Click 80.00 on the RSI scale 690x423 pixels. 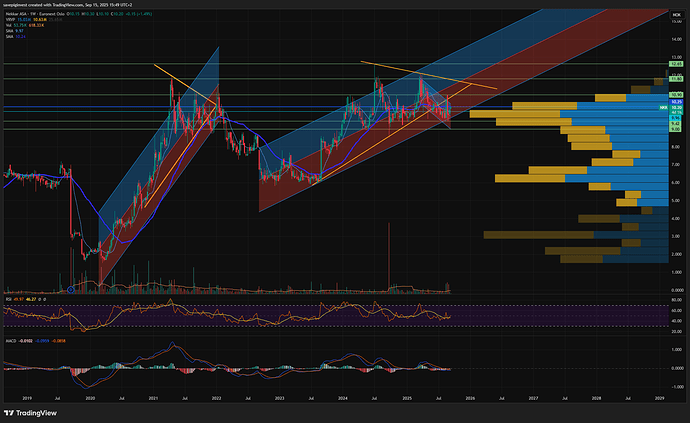677,300
